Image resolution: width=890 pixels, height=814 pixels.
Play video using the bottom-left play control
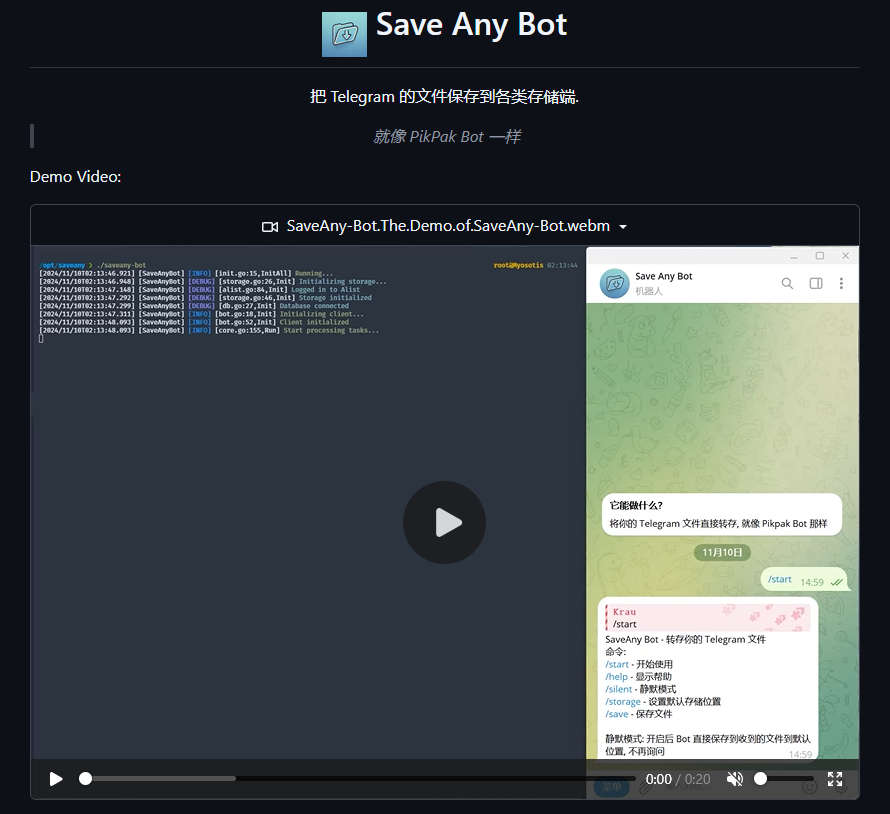pos(56,779)
